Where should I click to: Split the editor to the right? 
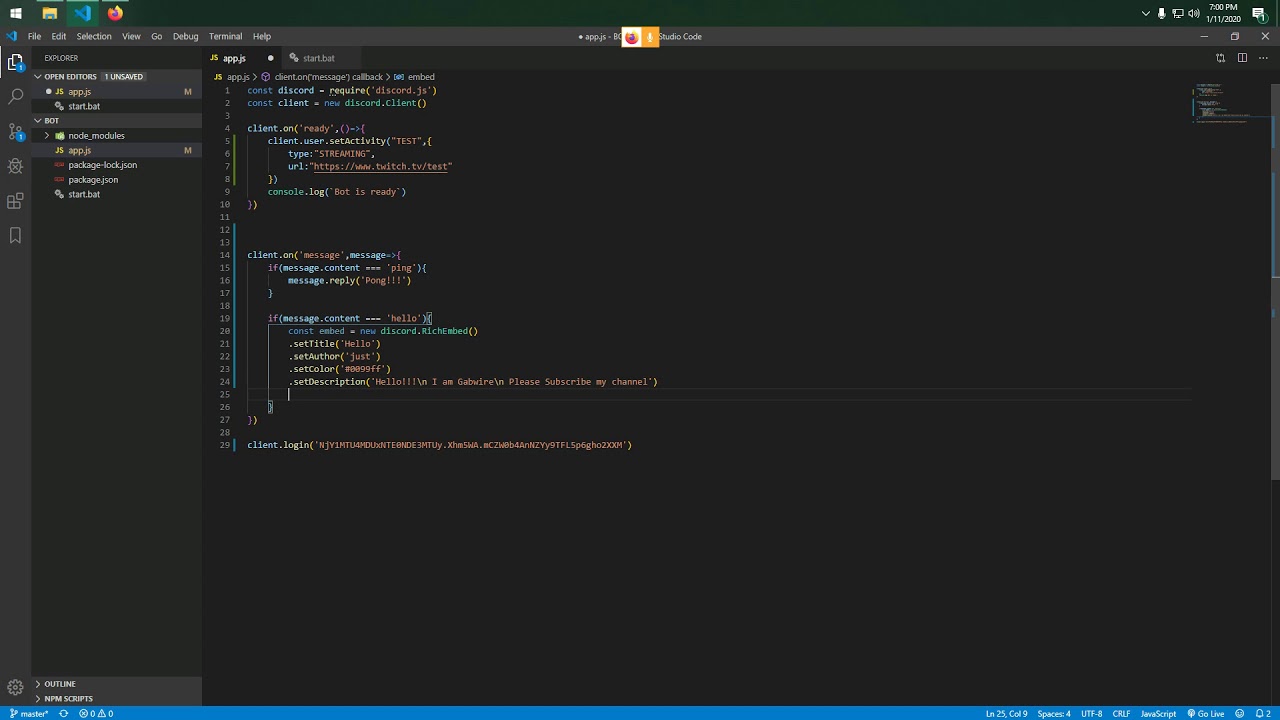point(1242,58)
